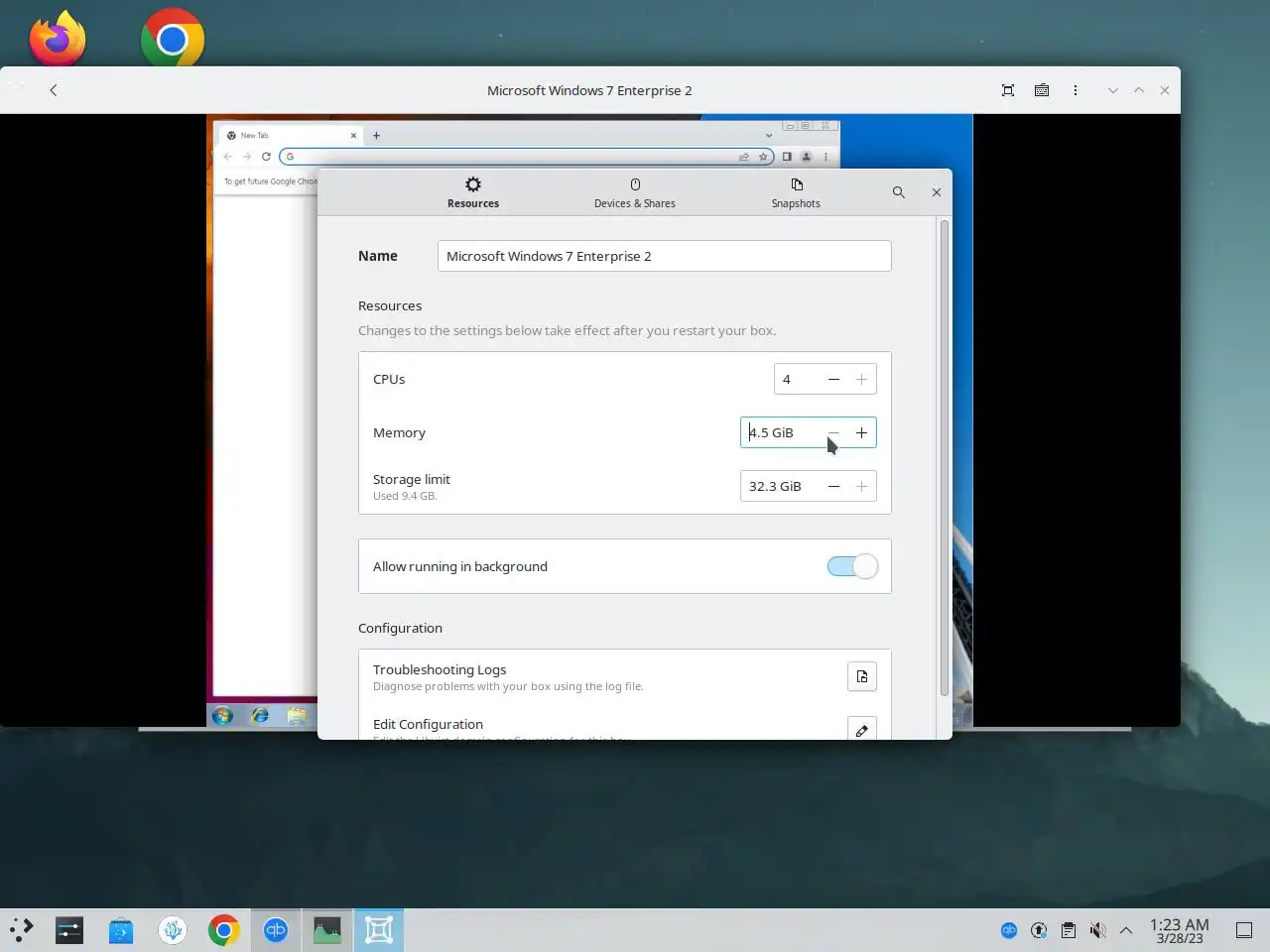Open Discover software center from taskbar
This screenshot has height=952, width=1270.
pos(121,930)
